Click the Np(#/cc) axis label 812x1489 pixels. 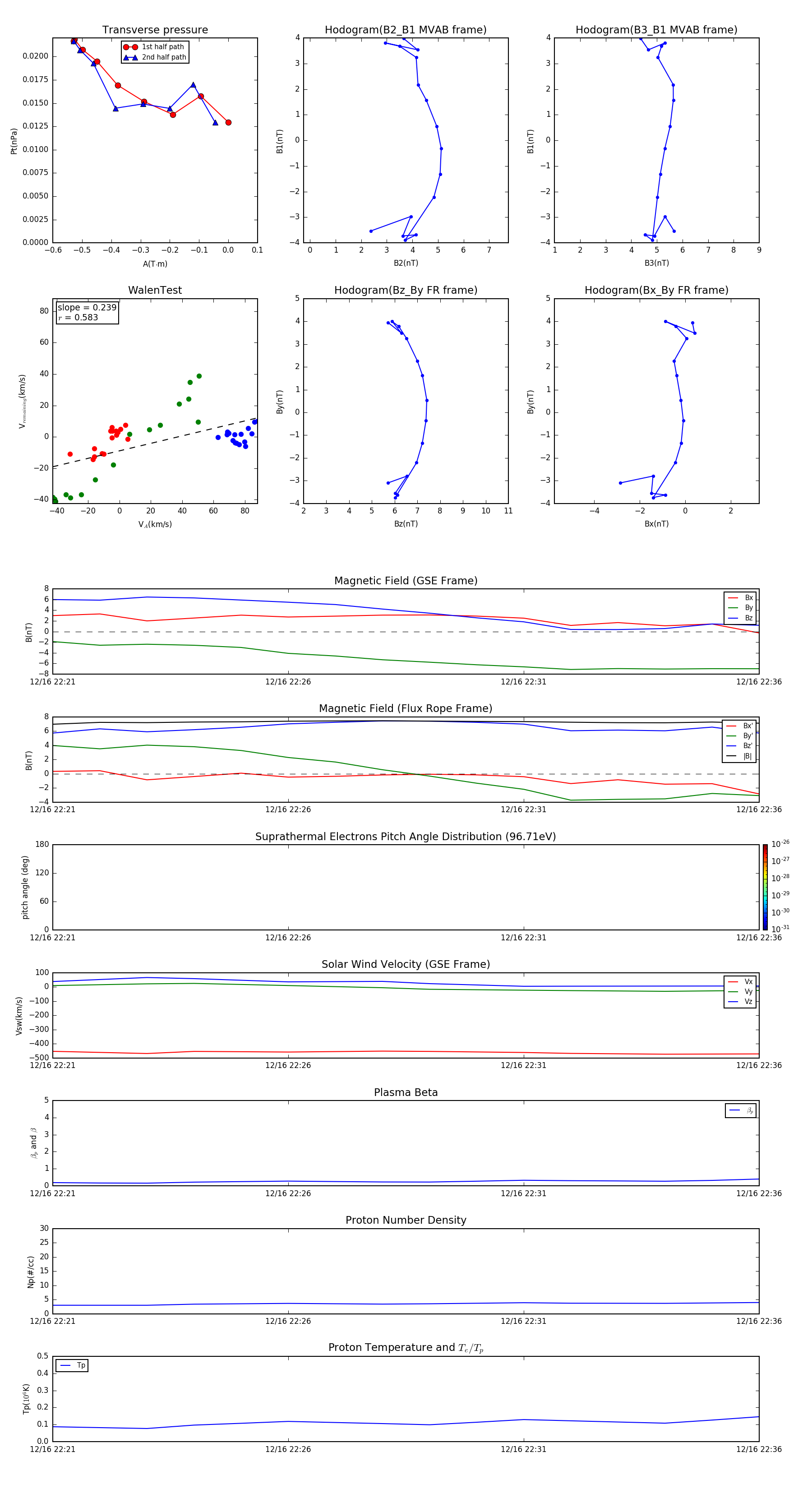click(31, 1272)
